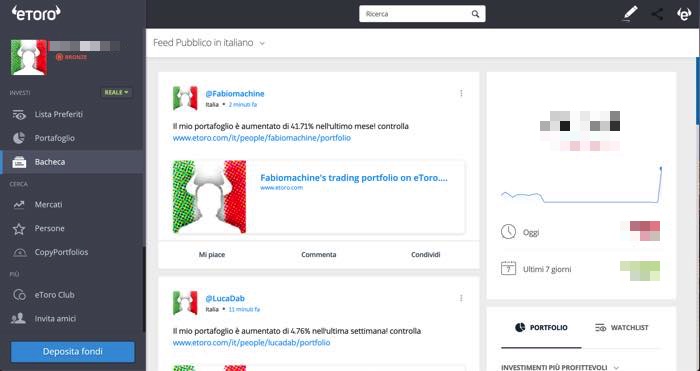The width and height of the screenshot is (700, 371).
Task: Open the fabiomachine portfolio URL link
Action: pos(262,138)
